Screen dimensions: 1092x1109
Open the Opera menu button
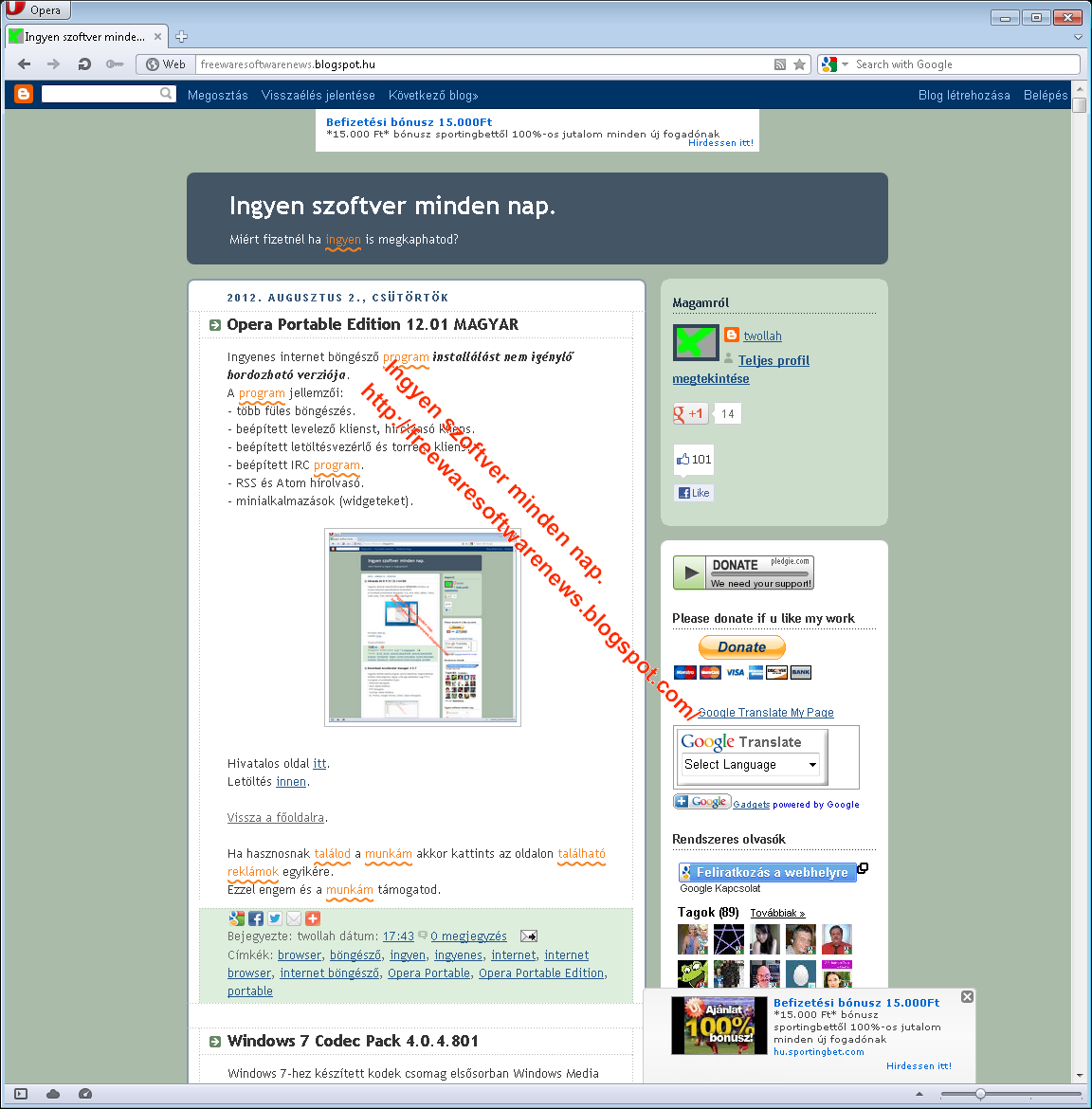point(38,9)
